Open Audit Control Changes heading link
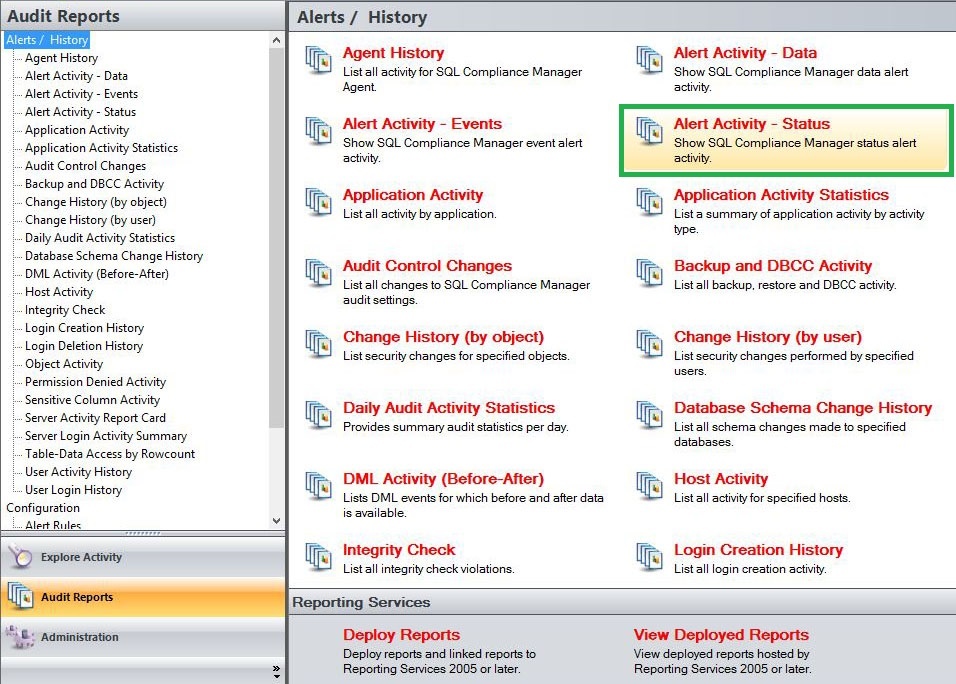956x684 pixels. (x=427, y=266)
